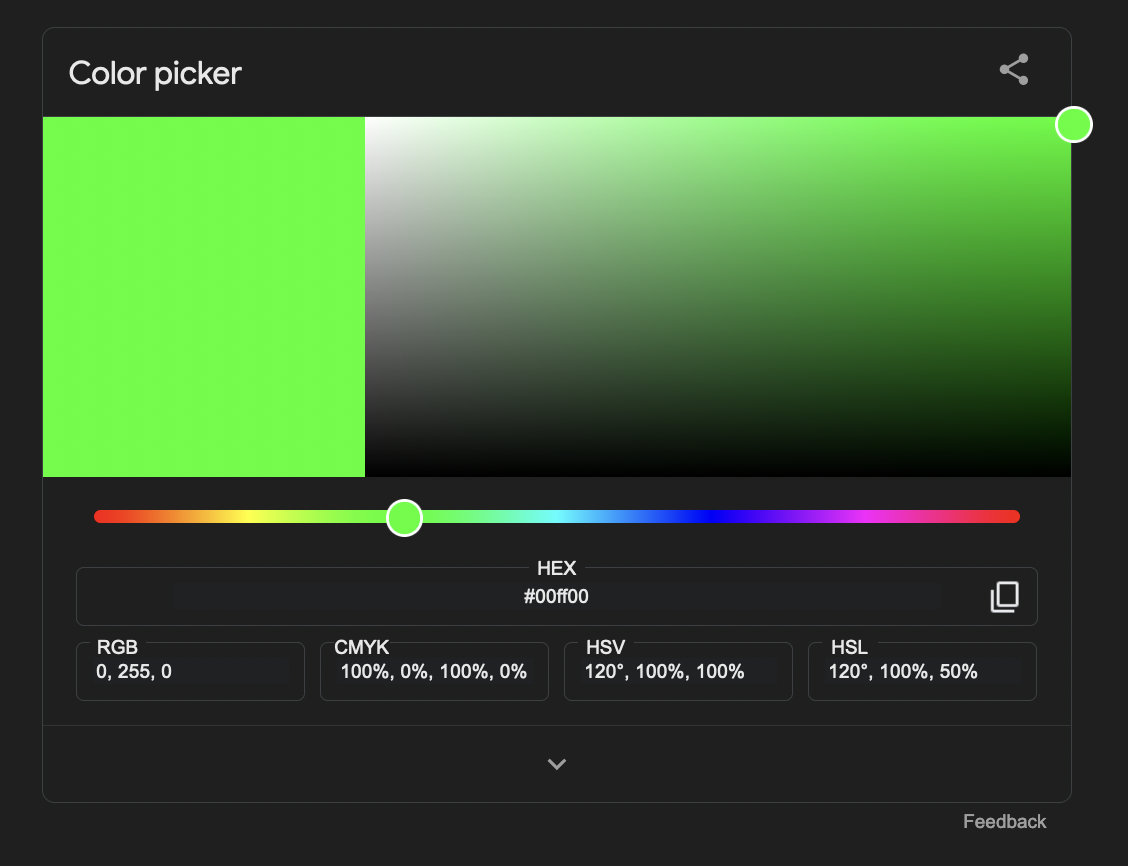Click the white corner of the gradient area
This screenshot has height=866, width=1128.
(x=370, y=122)
